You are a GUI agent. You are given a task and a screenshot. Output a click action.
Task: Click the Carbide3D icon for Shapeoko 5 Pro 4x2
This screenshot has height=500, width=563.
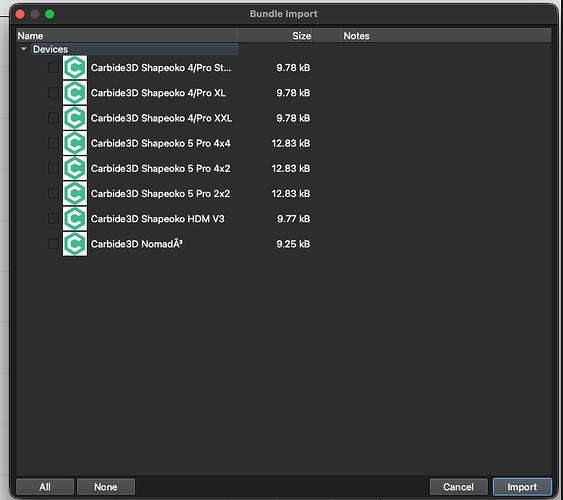pos(75,168)
